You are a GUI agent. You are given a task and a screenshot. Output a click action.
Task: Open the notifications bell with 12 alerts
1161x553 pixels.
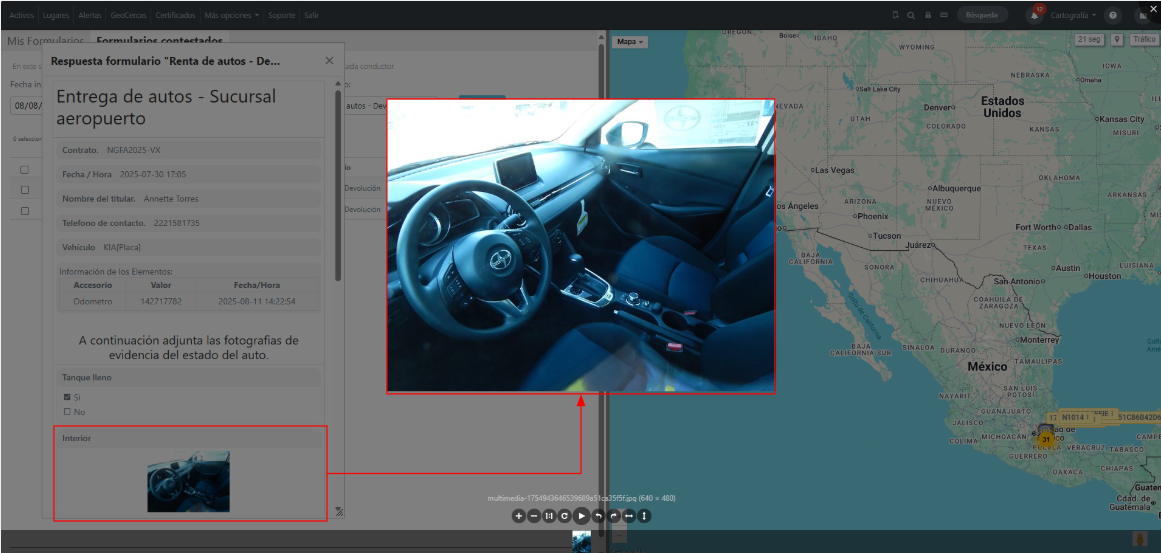pos(1035,15)
